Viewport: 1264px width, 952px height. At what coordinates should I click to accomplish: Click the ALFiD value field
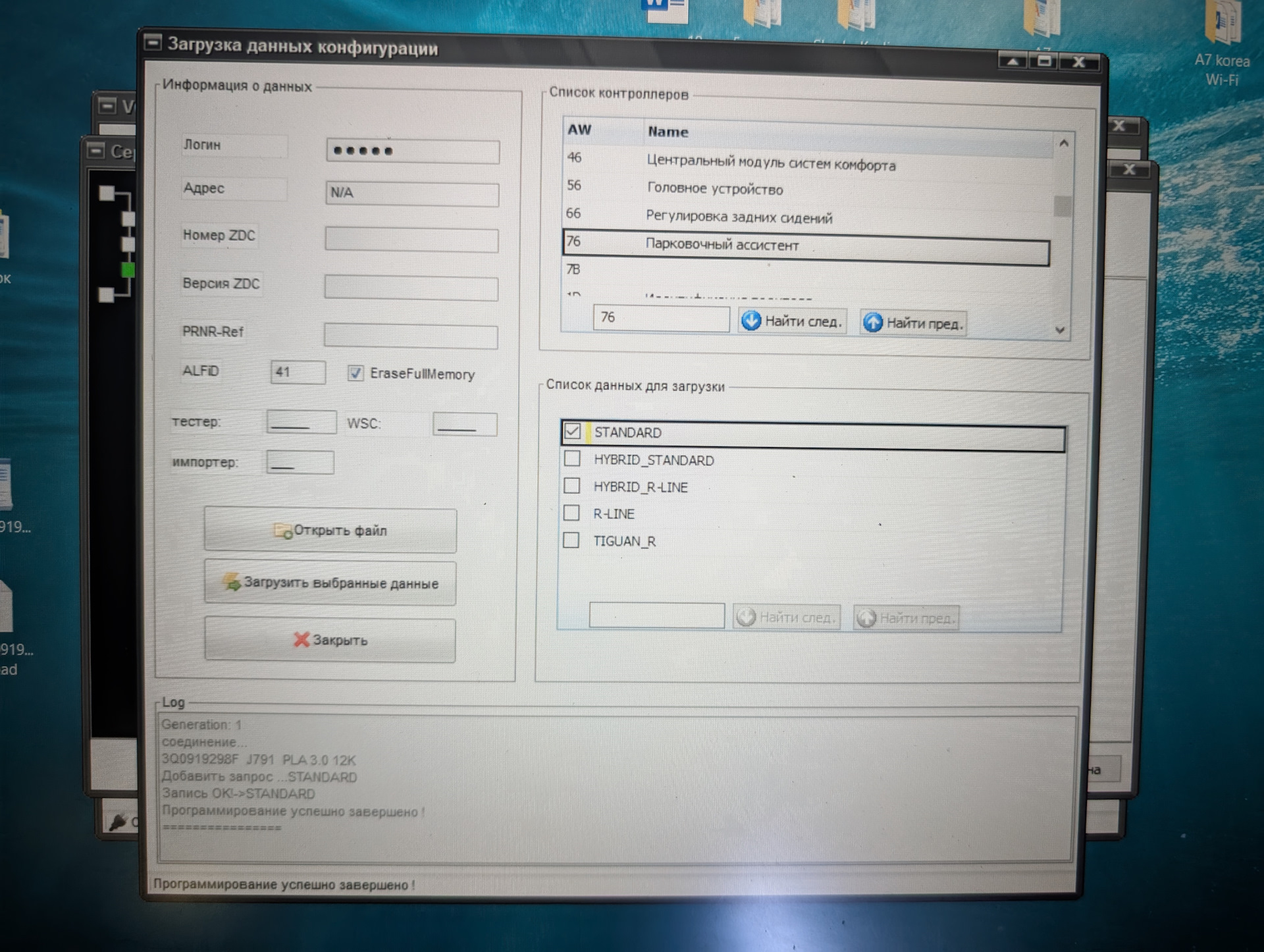(x=298, y=372)
